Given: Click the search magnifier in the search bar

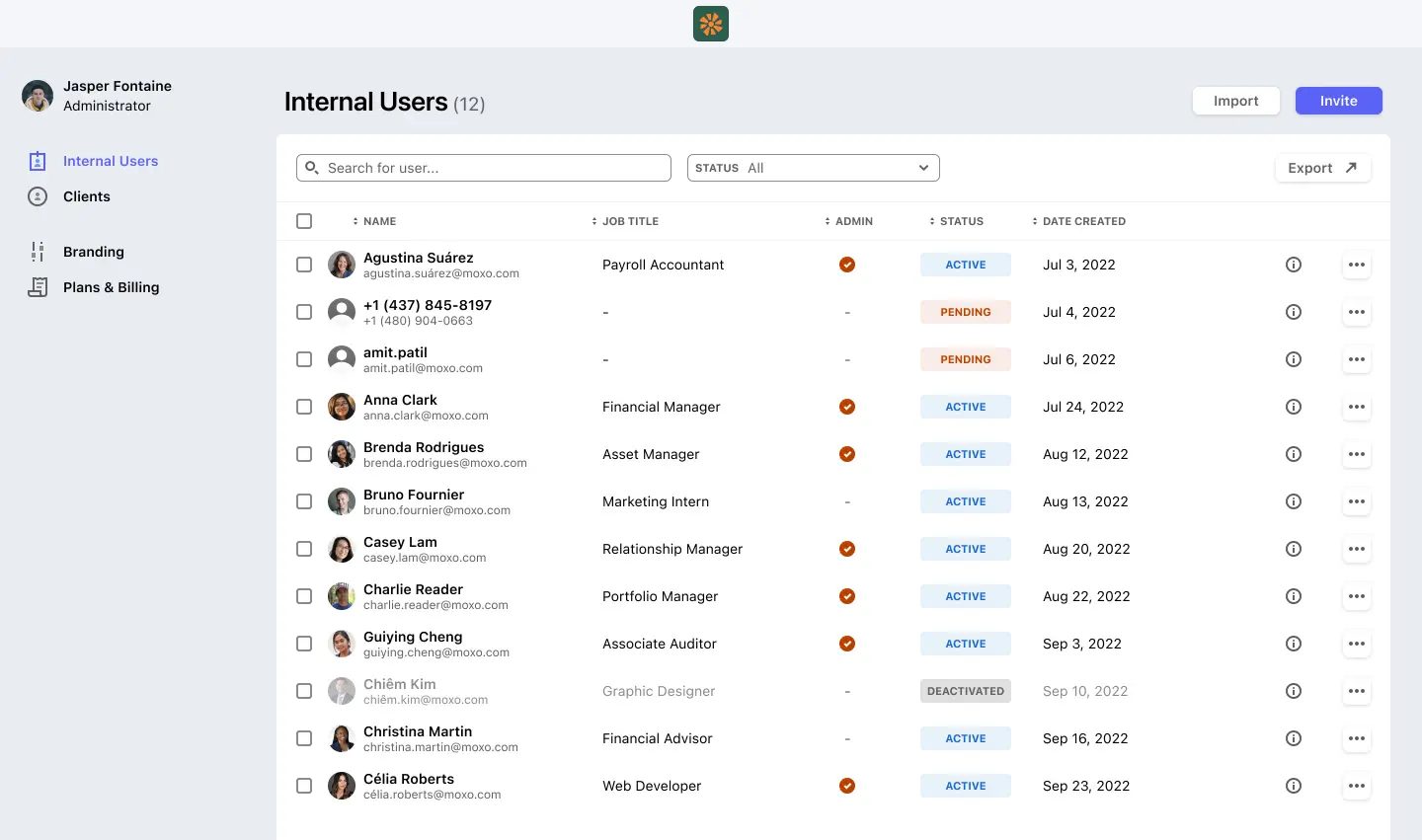Looking at the screenshot, I should [311, 167].
